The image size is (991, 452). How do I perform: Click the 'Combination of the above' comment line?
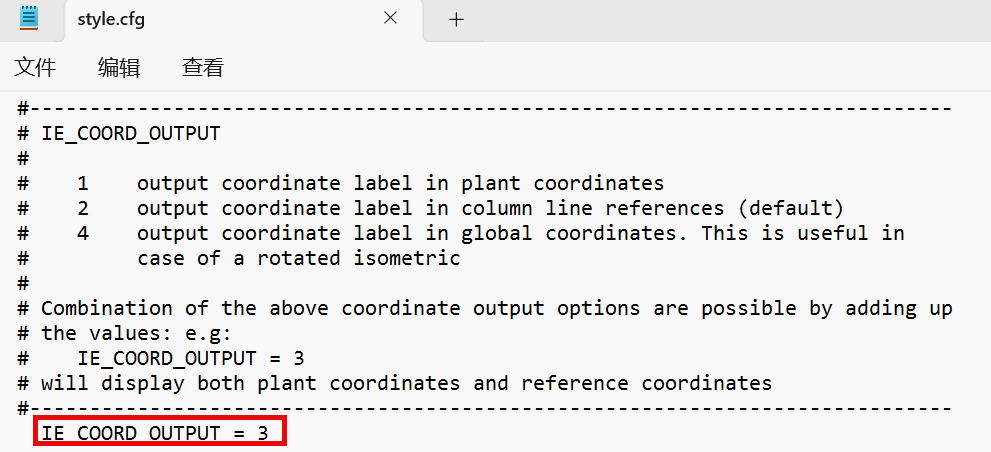coord(490,308)
